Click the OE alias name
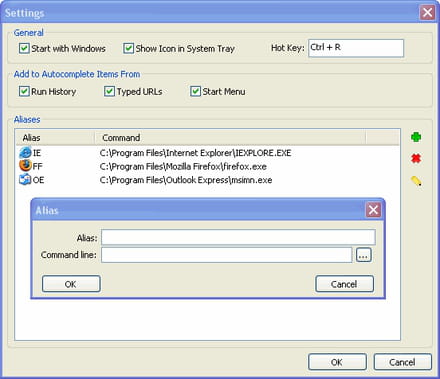Screen dimensions: 440x379 (x=38, y=180)
